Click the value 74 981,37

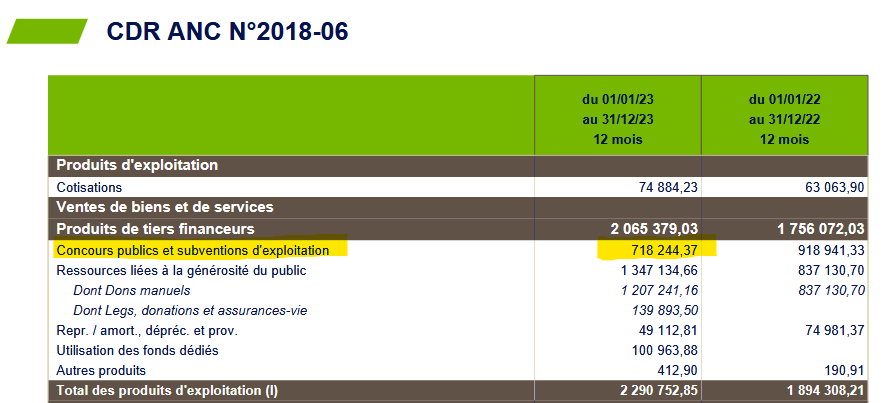tap(835, 331)
